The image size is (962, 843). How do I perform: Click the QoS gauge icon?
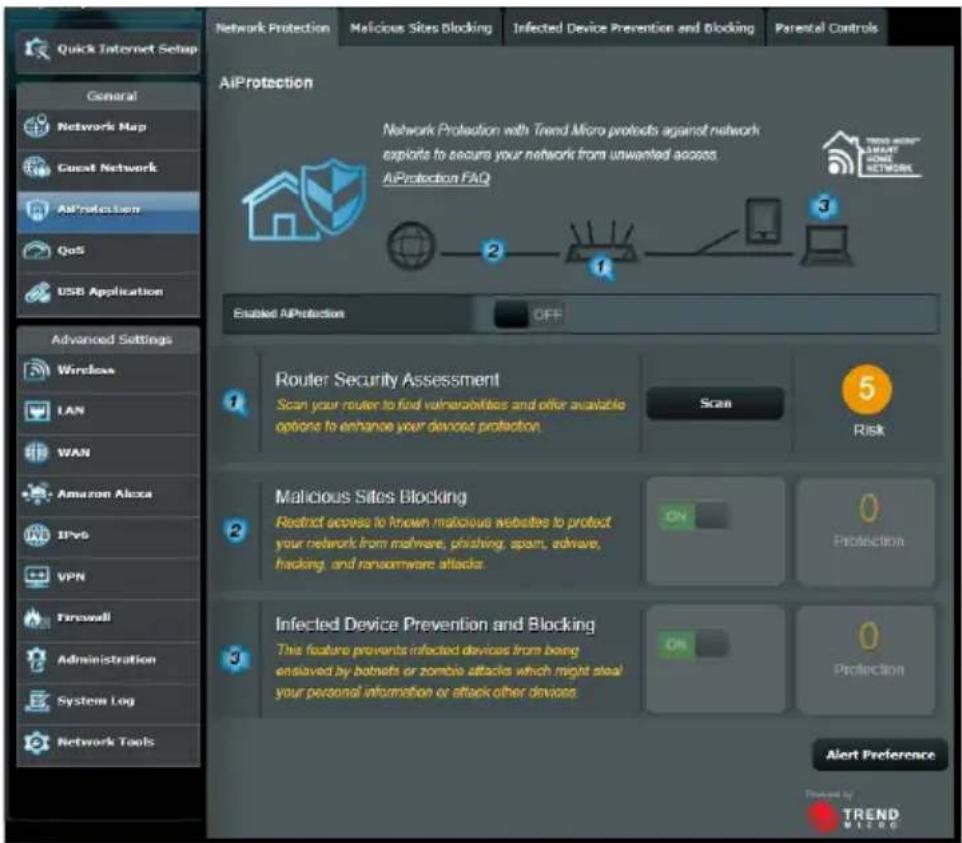click(x=36, y=250)
